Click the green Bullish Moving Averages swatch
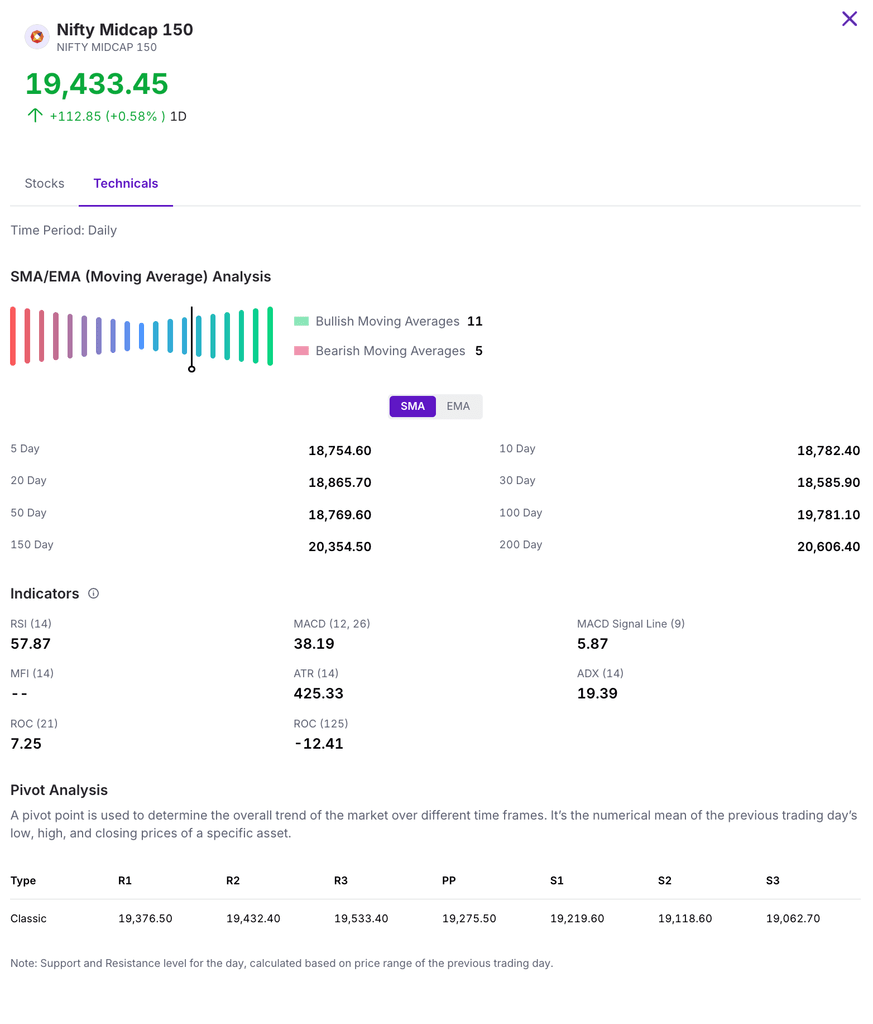Image resolution: width=873 pixels, height=1024 pixels. [x=301, y=322]
